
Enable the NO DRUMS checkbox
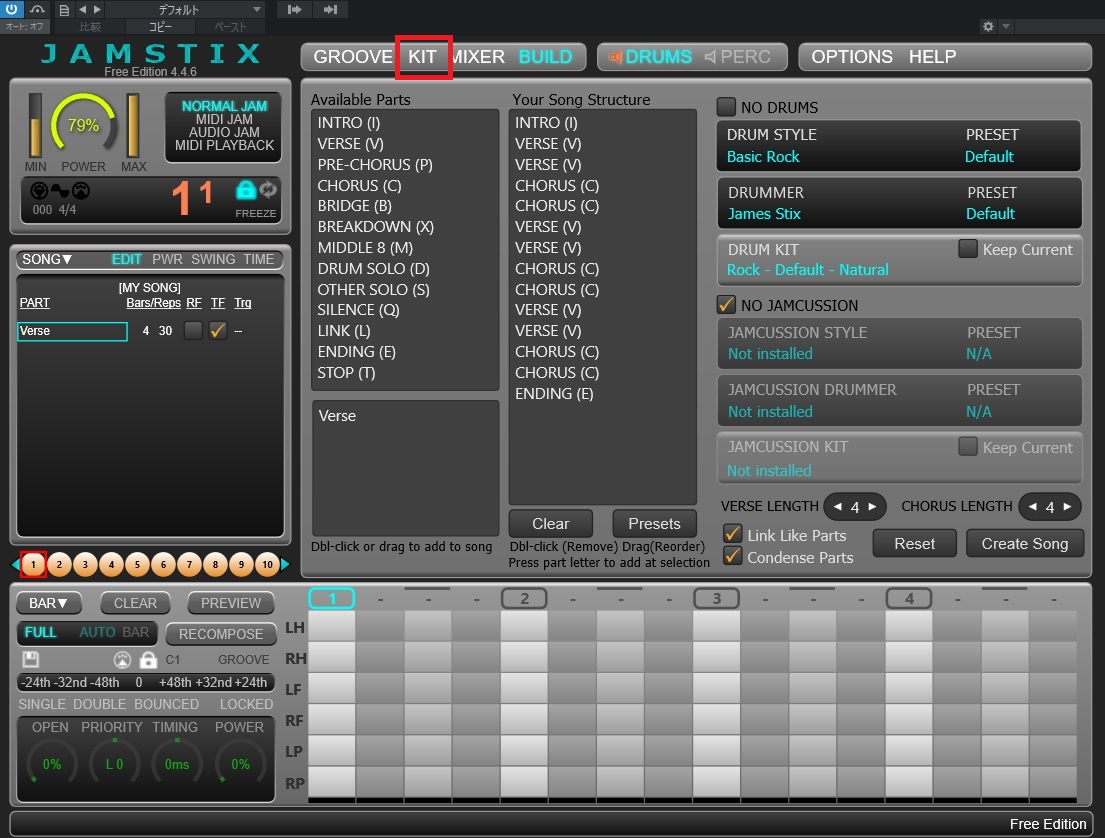[726, 107]
